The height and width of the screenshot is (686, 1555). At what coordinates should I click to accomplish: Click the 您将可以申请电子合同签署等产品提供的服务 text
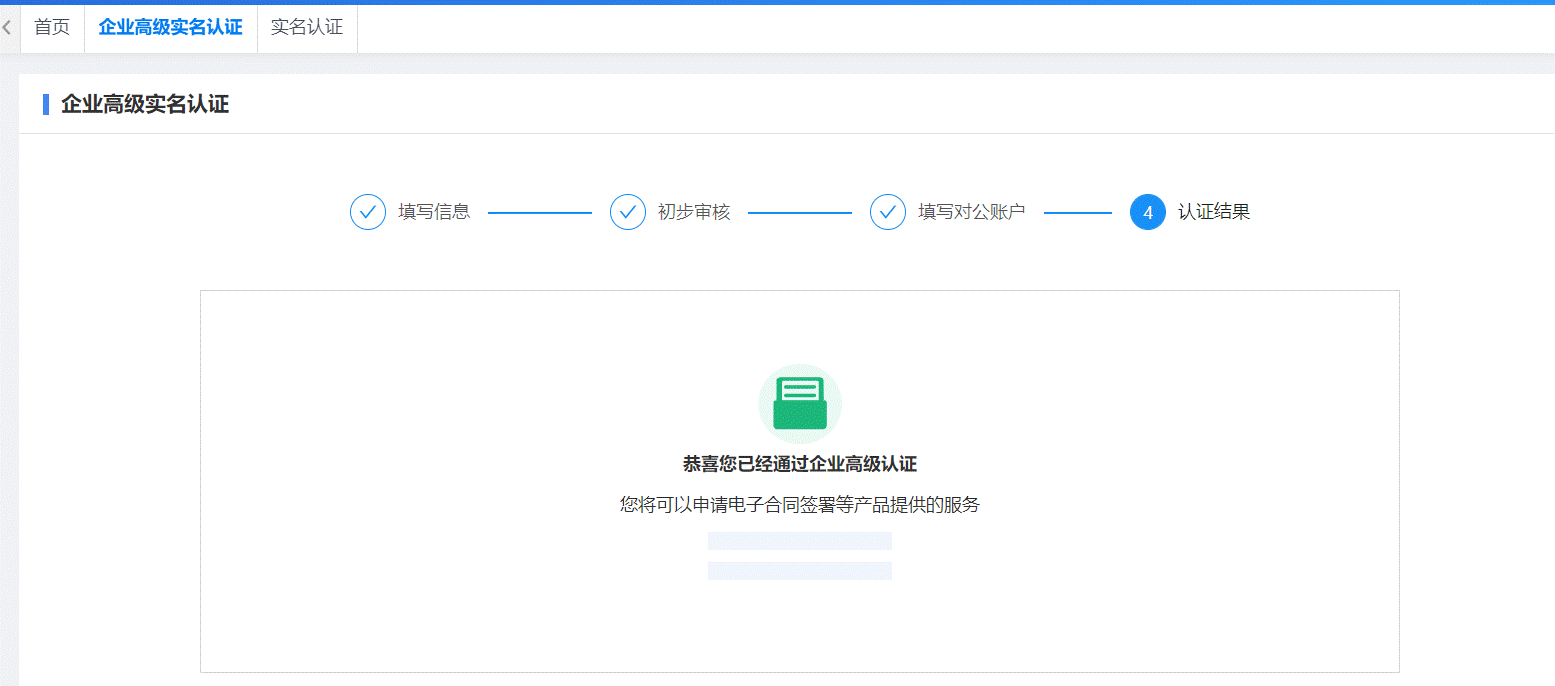(800, 505)
